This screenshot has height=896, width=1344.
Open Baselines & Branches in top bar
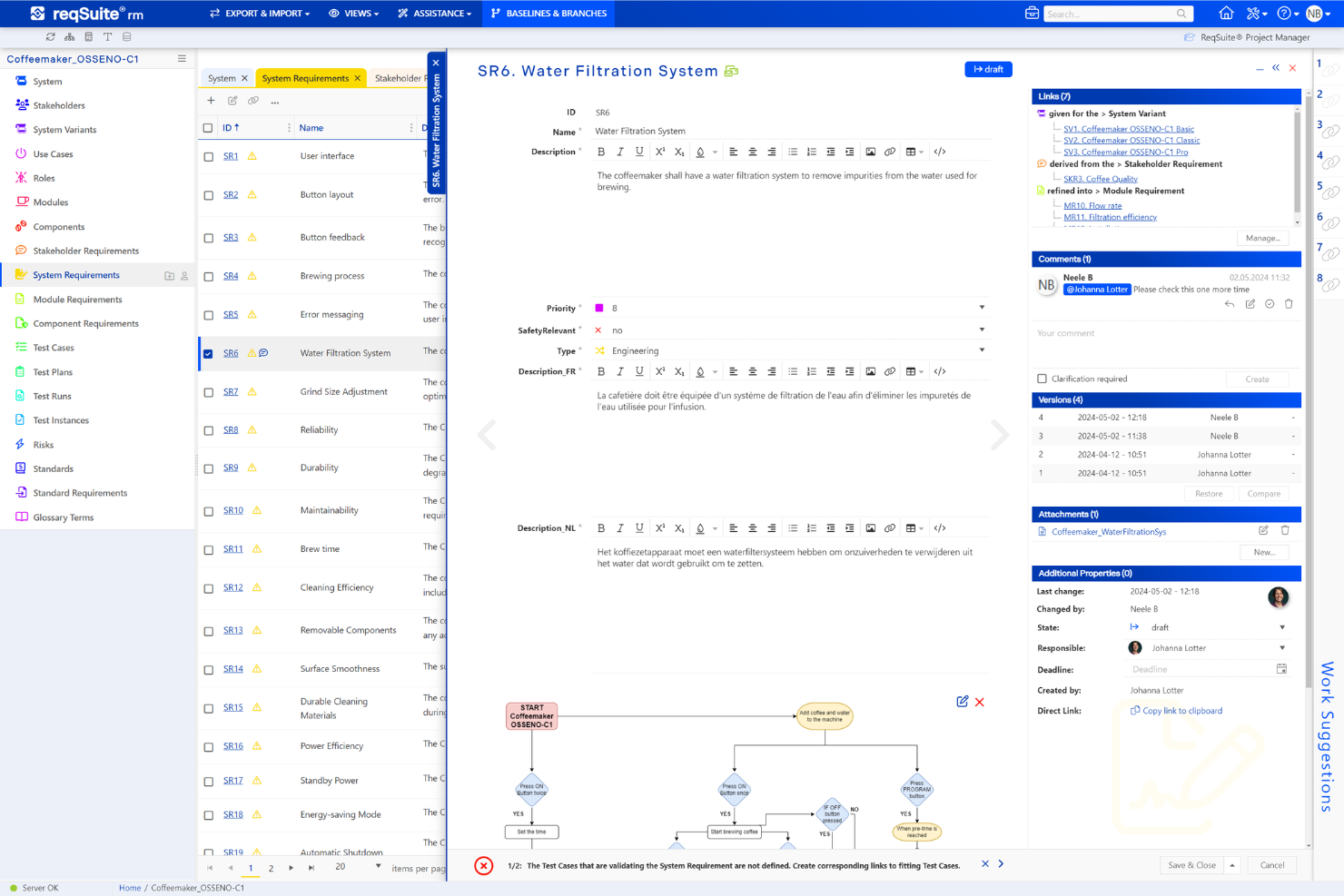click(548, 14)
